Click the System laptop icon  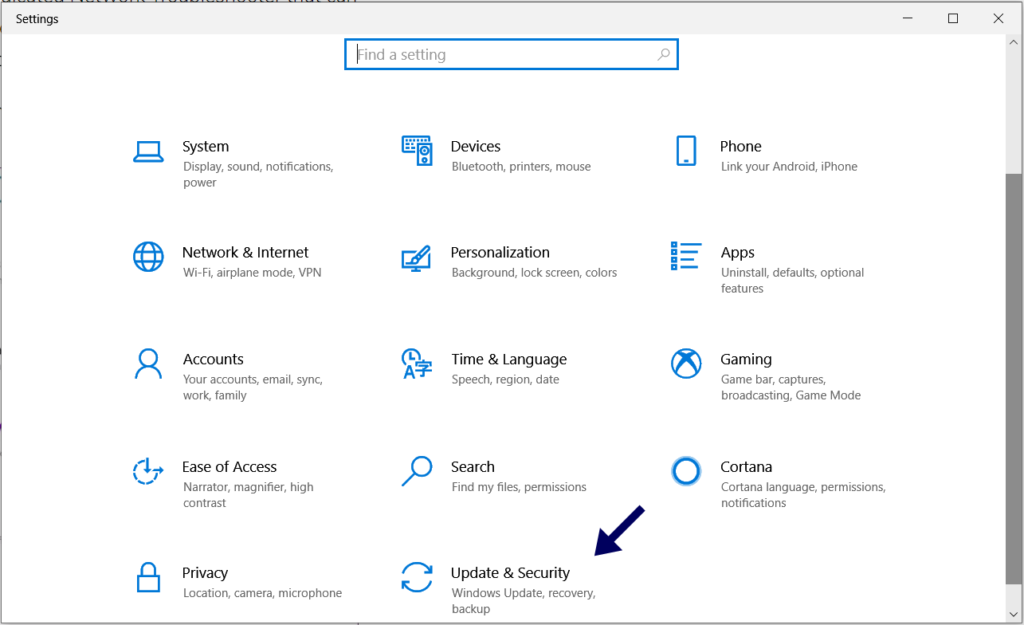[148, 151]
